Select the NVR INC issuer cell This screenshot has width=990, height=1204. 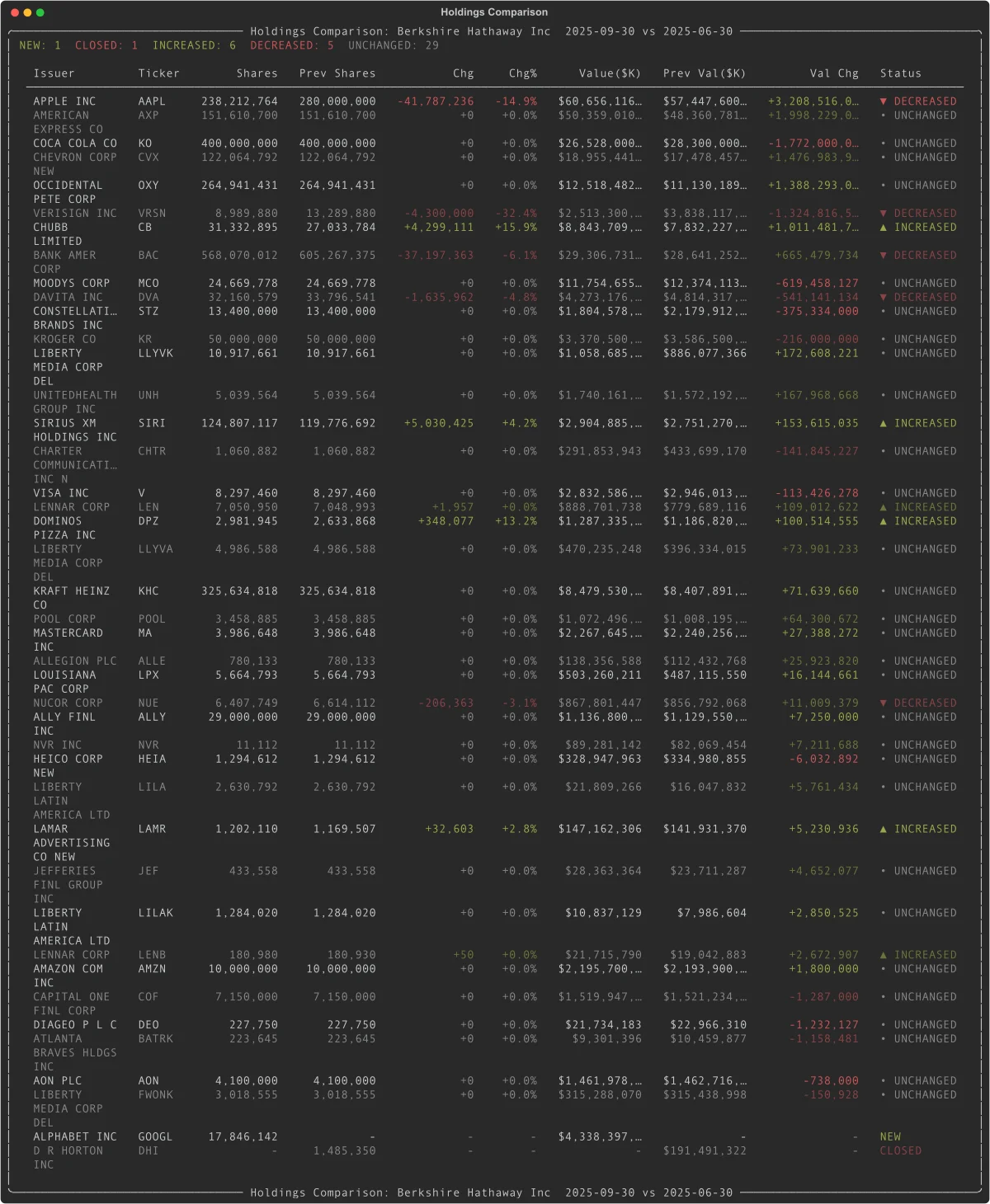click(58, 746)
